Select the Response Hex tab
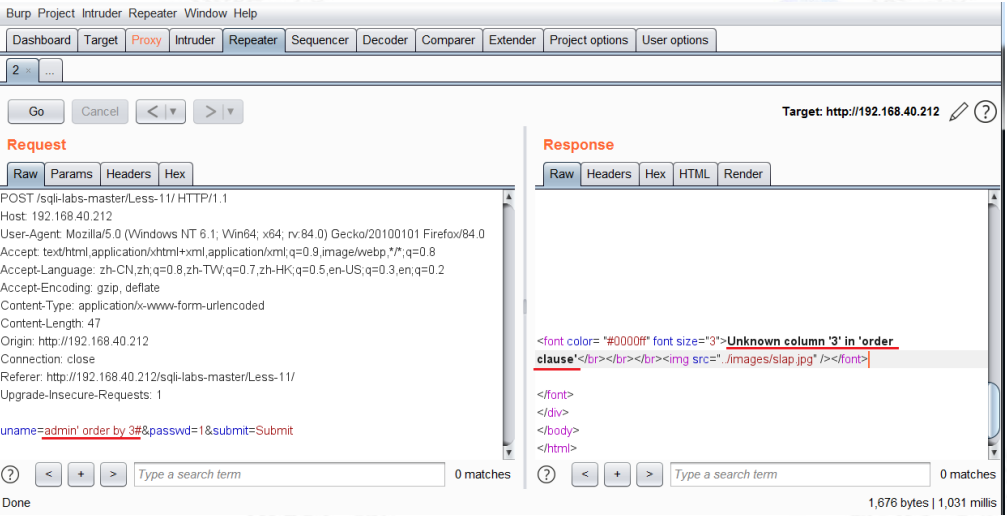 click(x=655, y=173)
